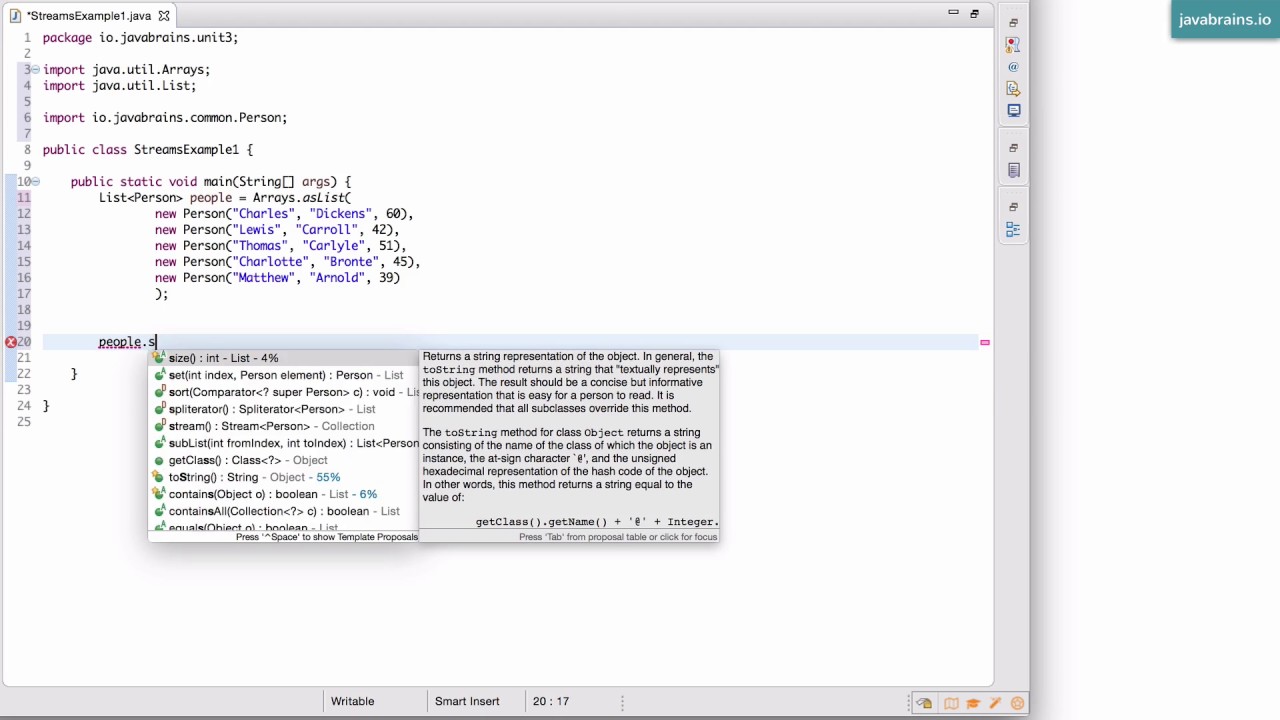Collapse the main method fold at line 10
The image size is (1280, 720).
[x=35, y=182]
